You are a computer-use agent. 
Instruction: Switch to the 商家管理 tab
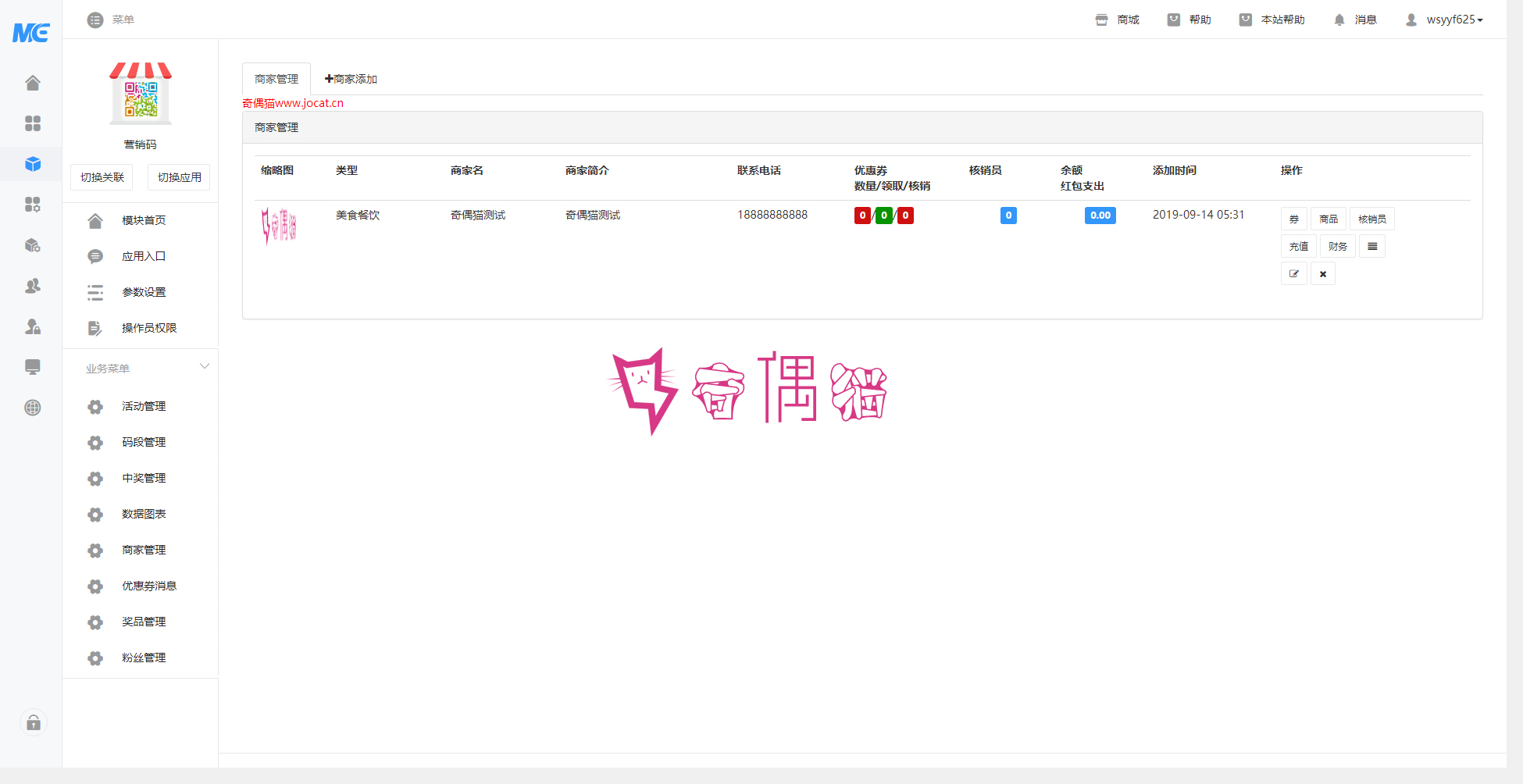pyautogui.click(x=276, y=79)
